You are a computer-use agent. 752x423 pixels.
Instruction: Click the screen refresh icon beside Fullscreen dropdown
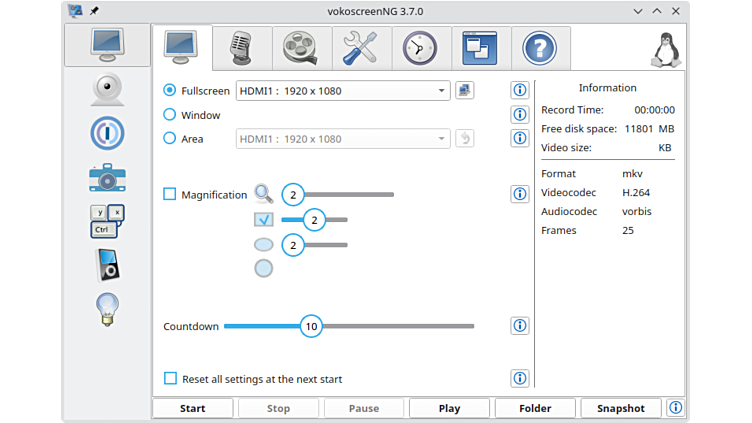[464, 90]
